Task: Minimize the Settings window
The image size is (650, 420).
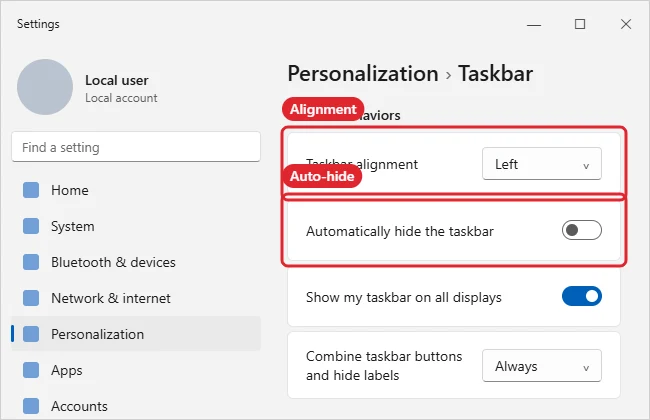Action: click(534, 24)
